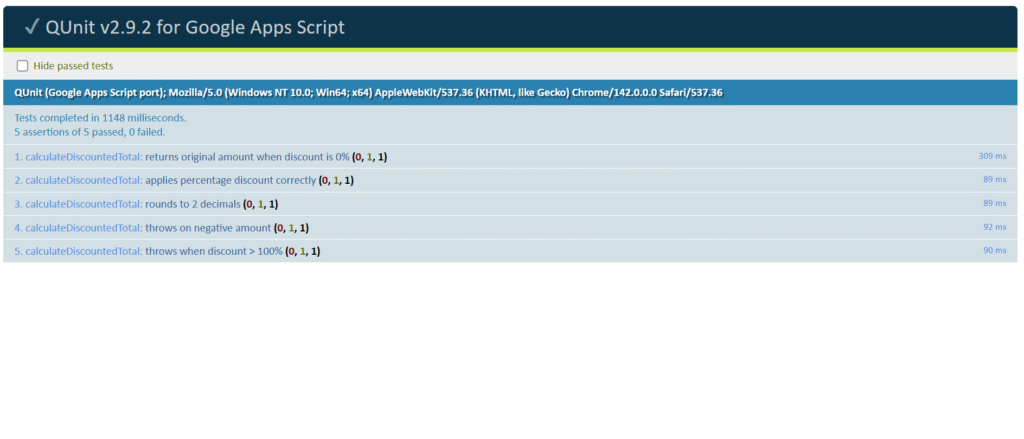
Task: Expand test 'applies percentage discount correctly'
Action: (229, 180)
